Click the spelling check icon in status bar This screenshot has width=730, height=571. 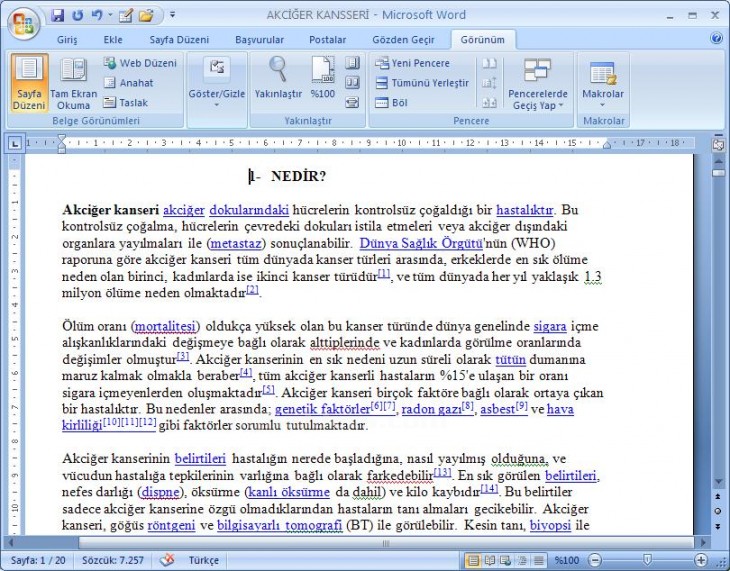[167, 560]
